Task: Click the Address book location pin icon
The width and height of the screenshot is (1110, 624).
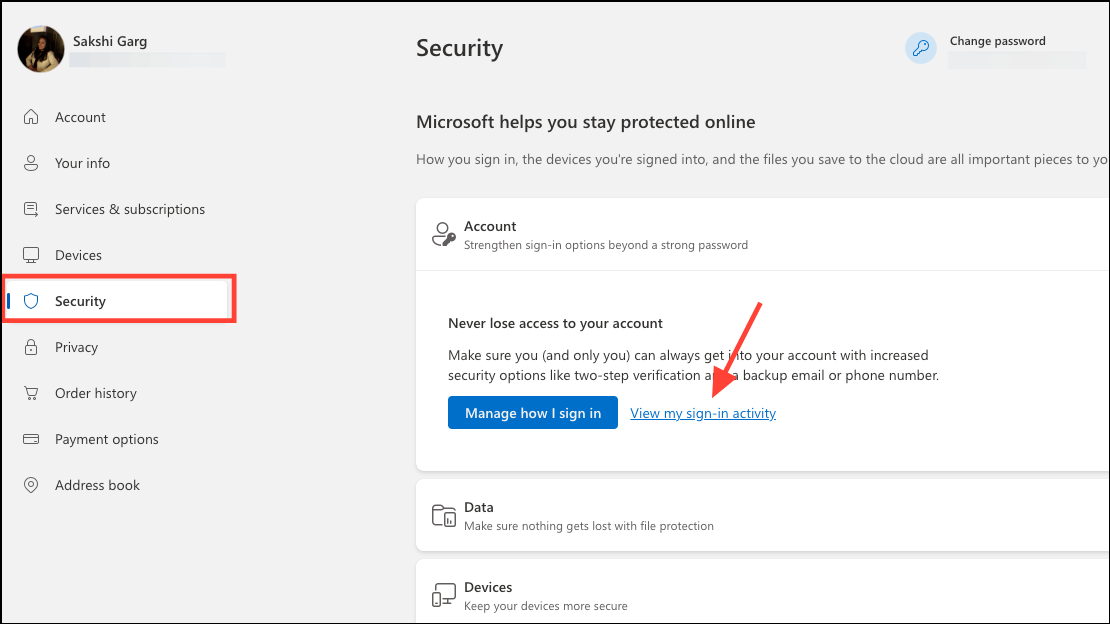Action: 32,485
